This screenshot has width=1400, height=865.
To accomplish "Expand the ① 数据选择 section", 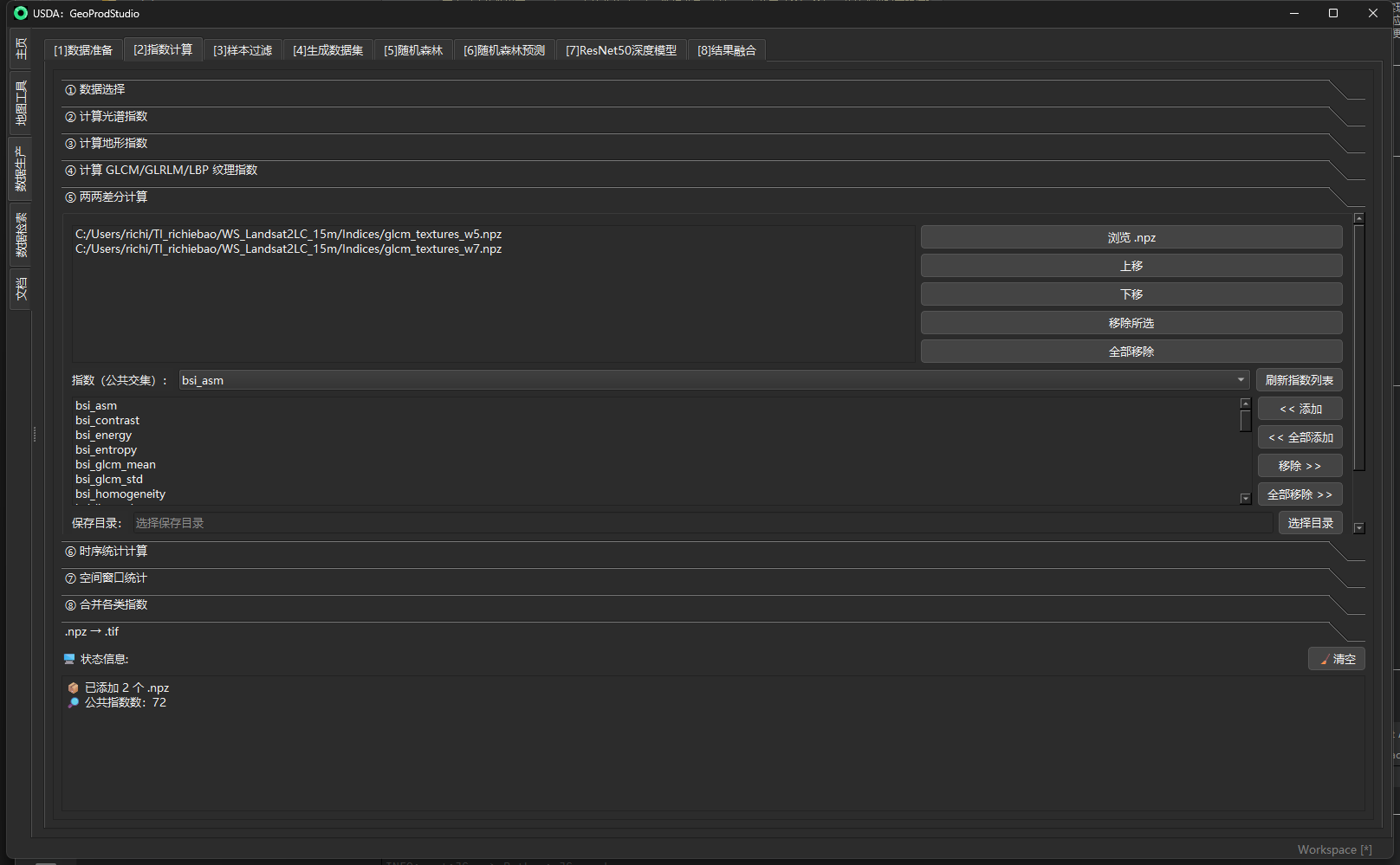I will [x=102, y=89].
